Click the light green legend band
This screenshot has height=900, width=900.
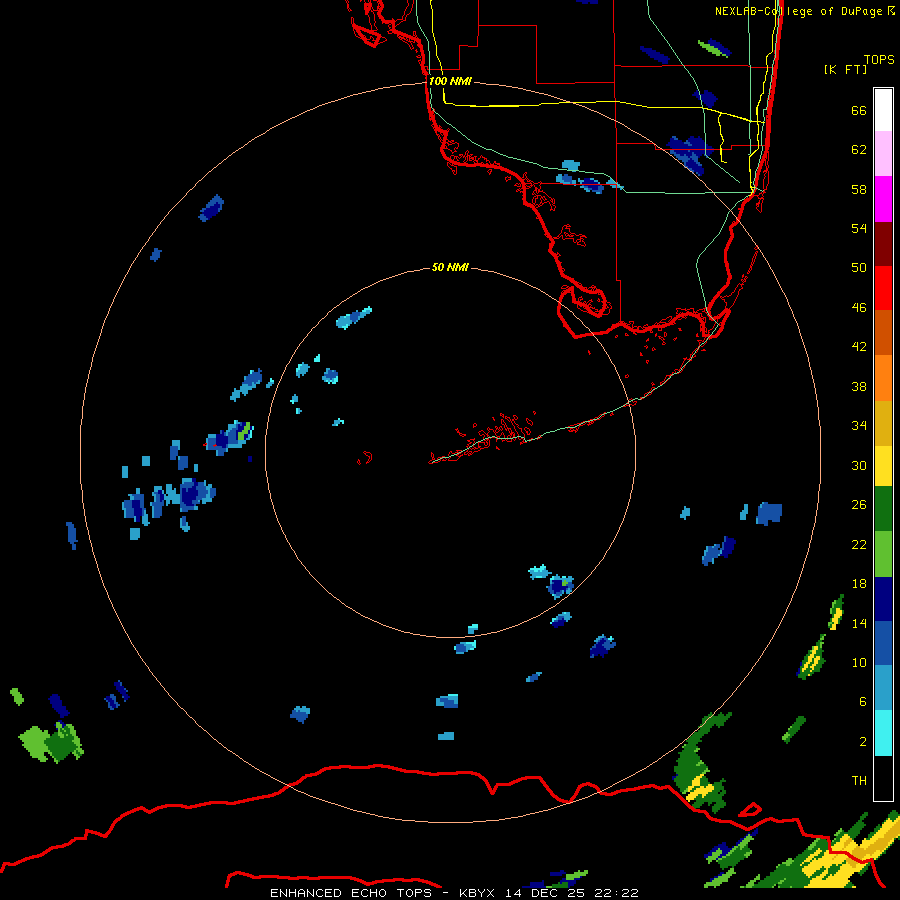pyautogui.click(x=883, y=554)
